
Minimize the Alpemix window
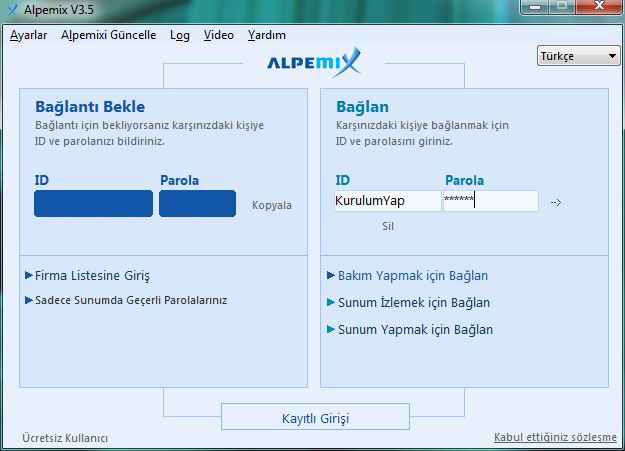535,7
